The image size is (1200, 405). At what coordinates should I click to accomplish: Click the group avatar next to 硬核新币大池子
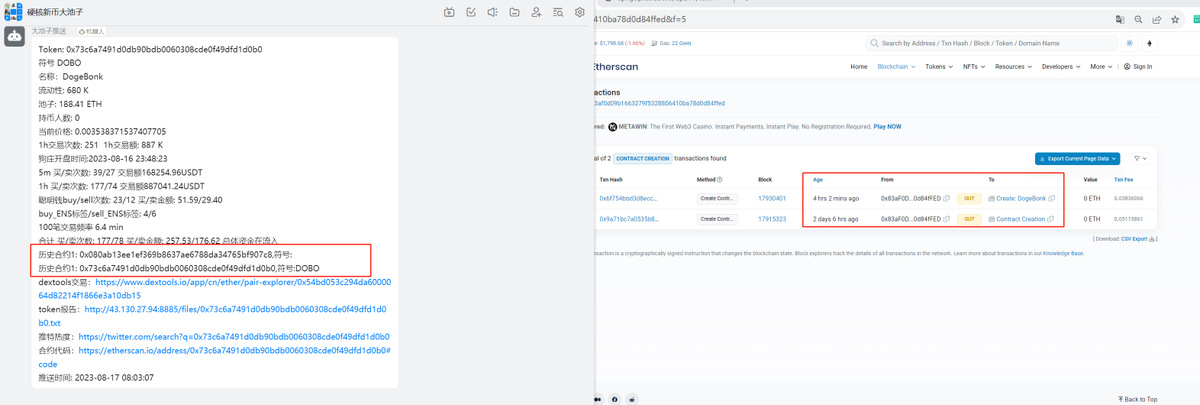[x=13, y=11]
